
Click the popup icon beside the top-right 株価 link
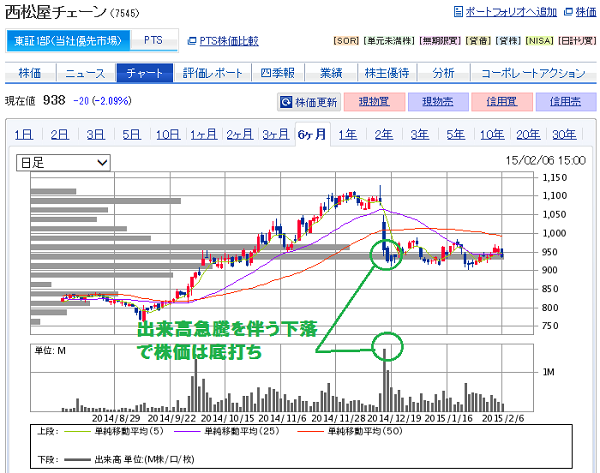pos(568,12)
